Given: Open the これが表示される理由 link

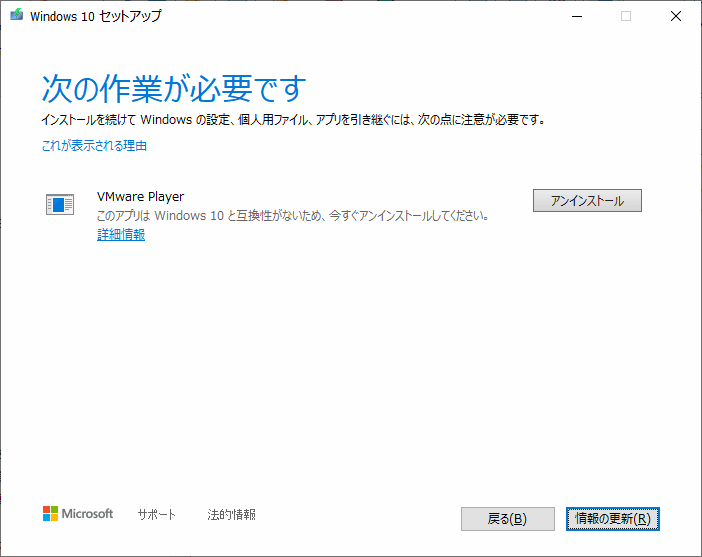Looking at the screenshot, I should 94,146.
